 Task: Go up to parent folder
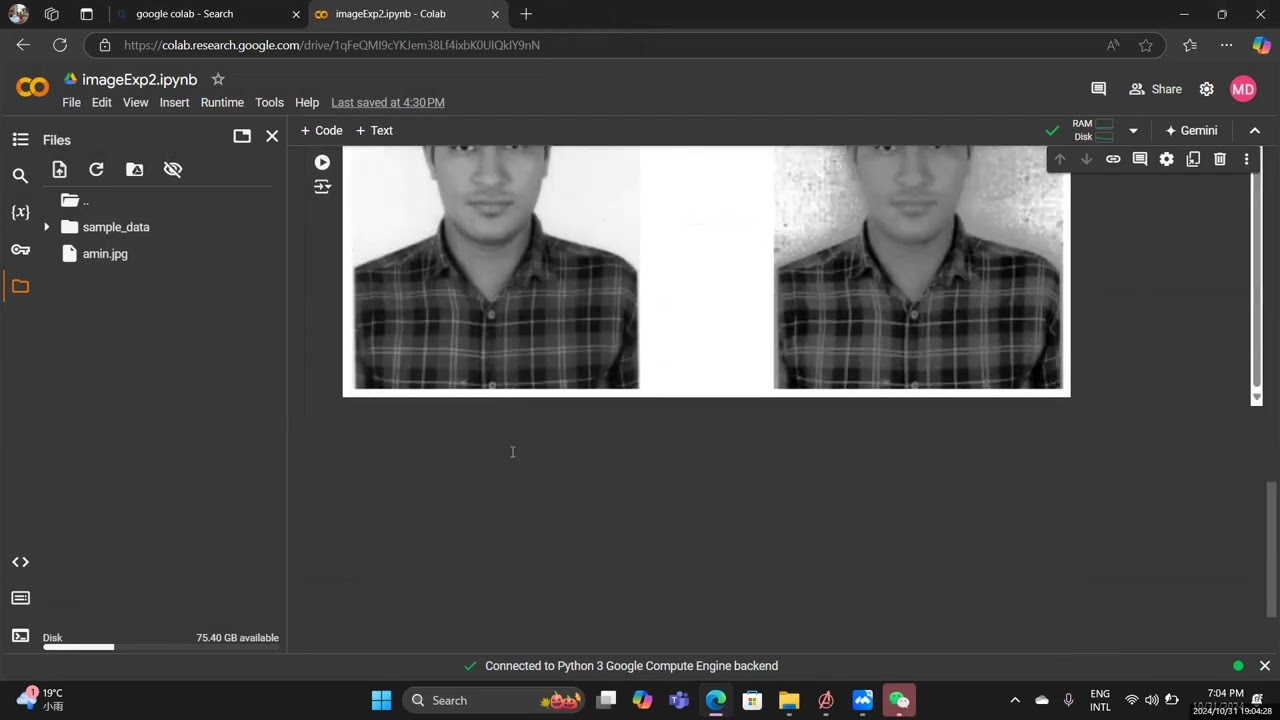click(75, 201)
